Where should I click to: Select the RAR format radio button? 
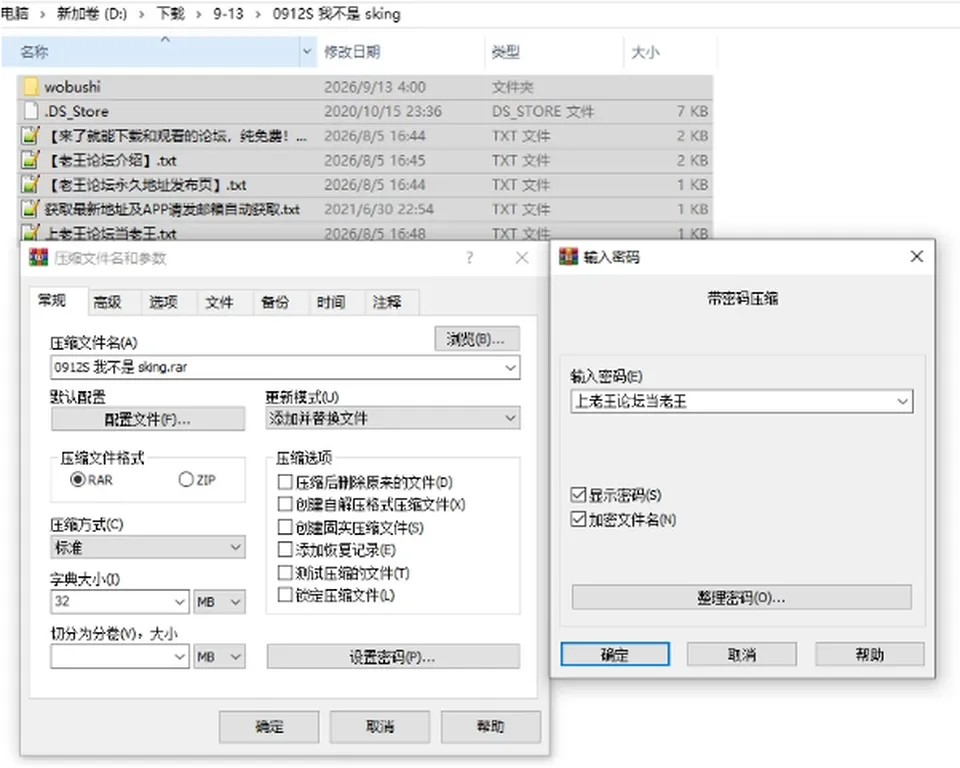point(77,480)
